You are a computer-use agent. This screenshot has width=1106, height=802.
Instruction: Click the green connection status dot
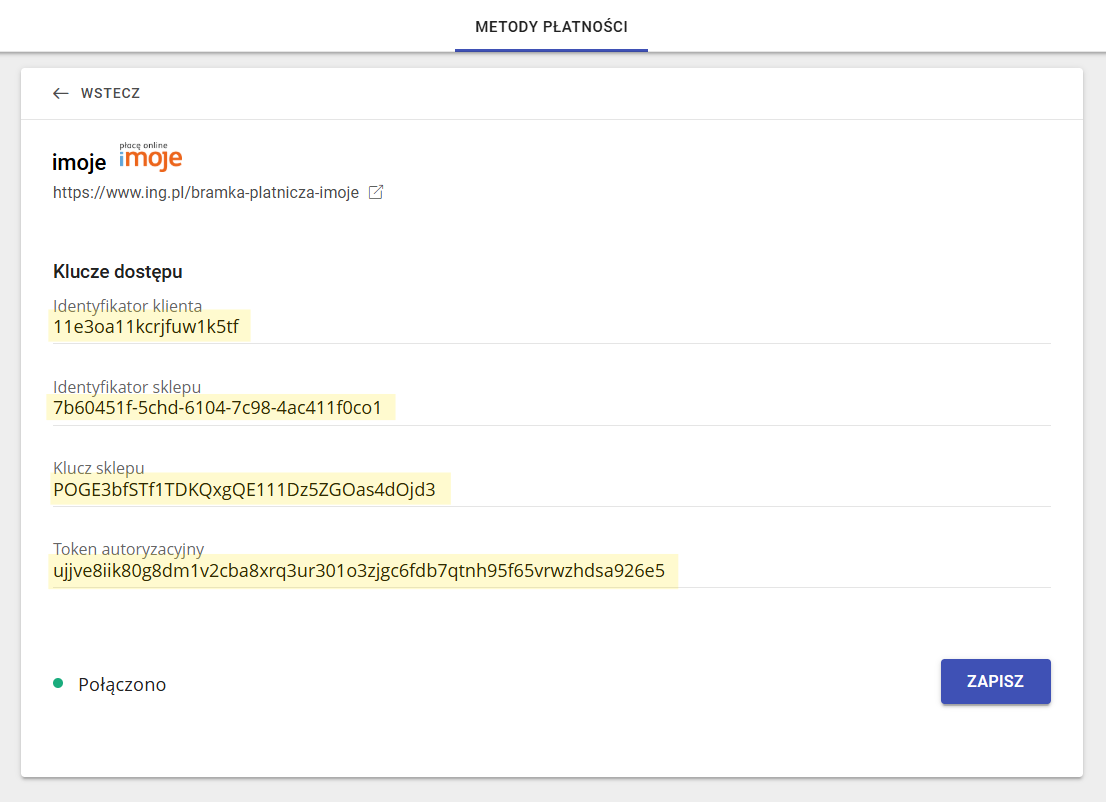tap(59, 683)
